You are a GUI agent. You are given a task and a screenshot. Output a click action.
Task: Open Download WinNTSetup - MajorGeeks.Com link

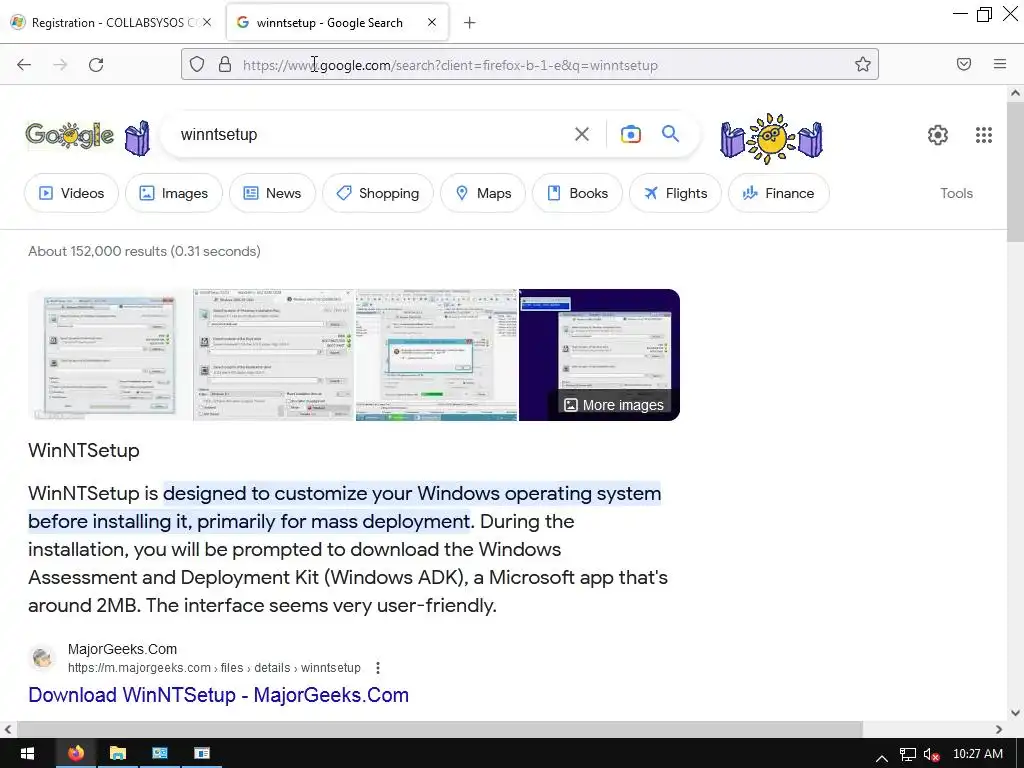(x=218, y=695)
